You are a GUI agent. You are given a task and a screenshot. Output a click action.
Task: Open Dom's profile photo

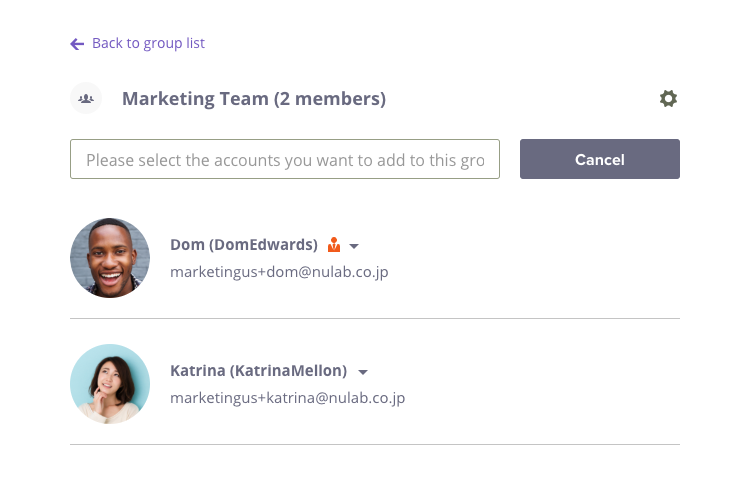point(110,258)
